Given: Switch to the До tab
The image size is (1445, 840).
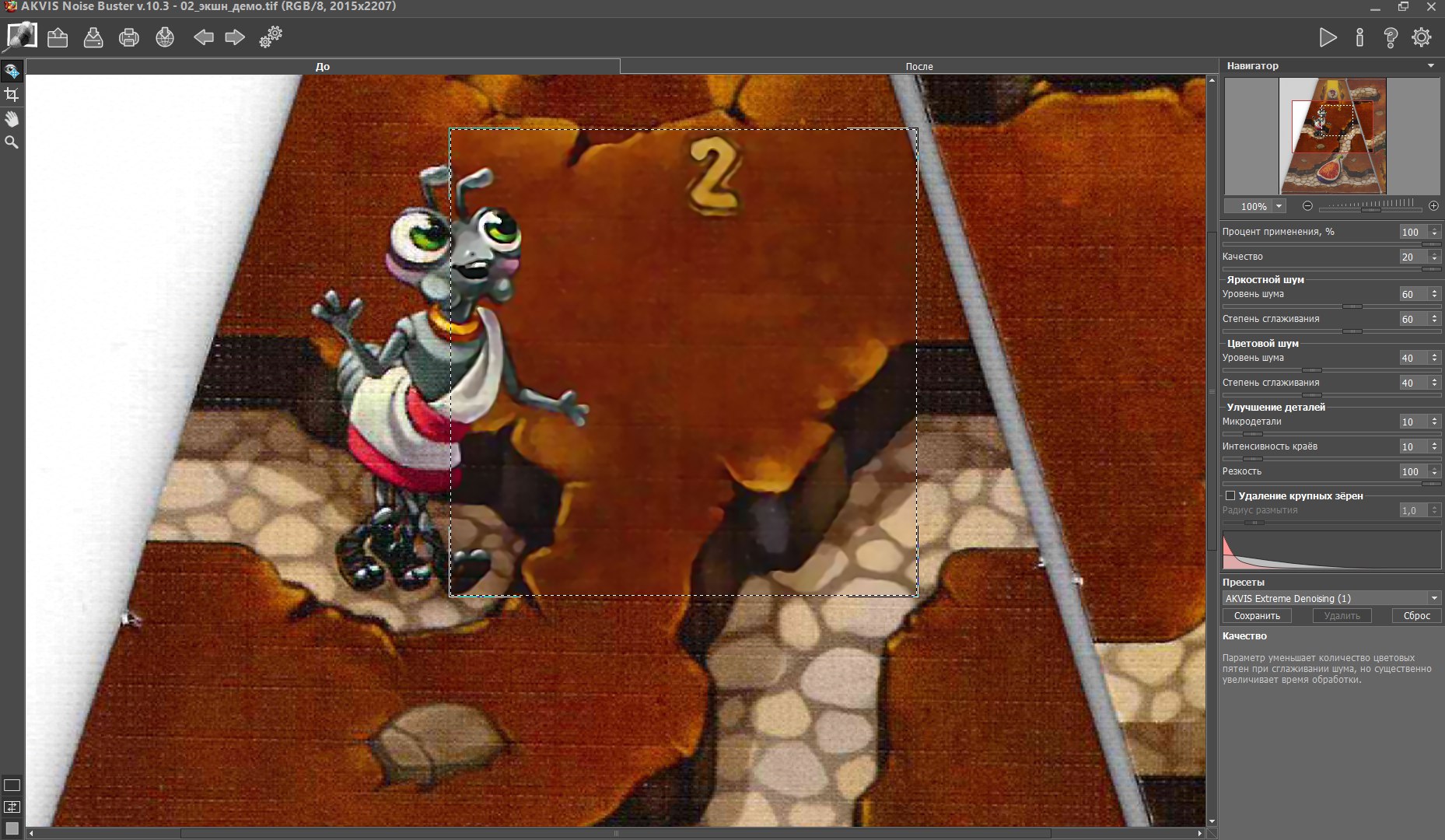Looking at the screenshot, I should tap(323, 66).
